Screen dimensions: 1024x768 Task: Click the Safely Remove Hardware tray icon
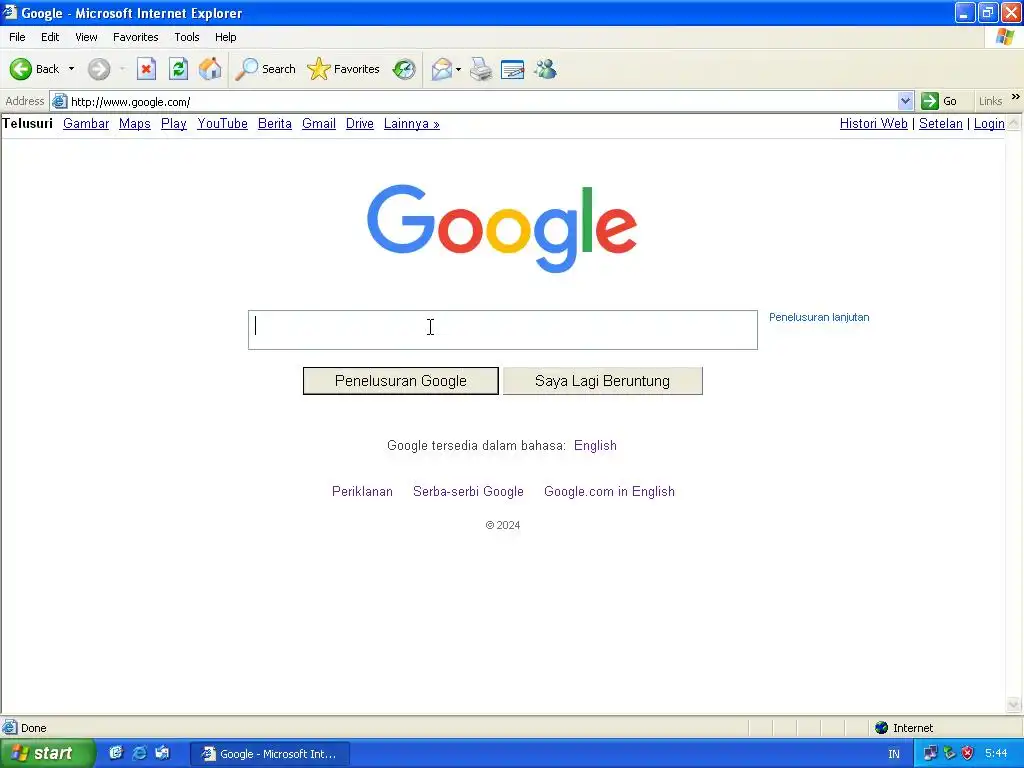(x=949, y=753)
